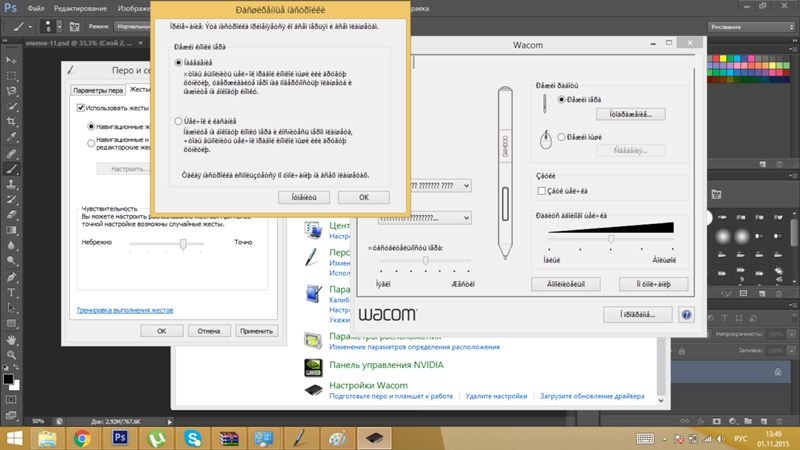Open the upper question-mark dropdown in Wacom window
This screenshot has height=450, width=800.
click(x=441, y=186)
